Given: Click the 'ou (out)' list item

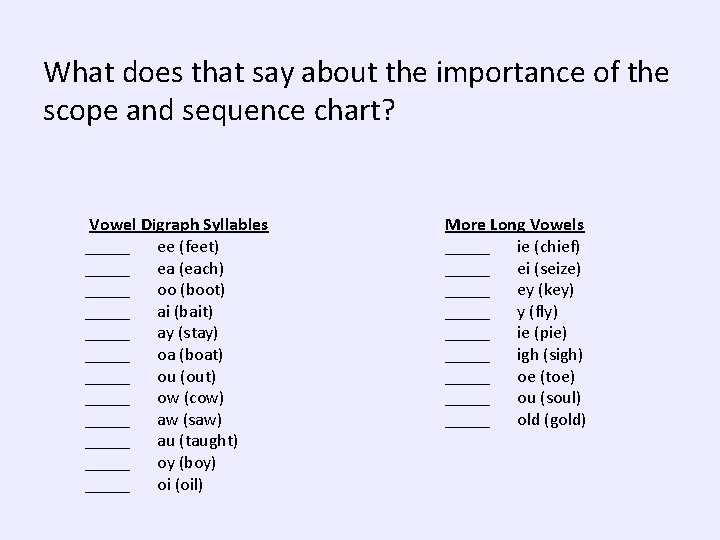Looking at the screenshot, I should [186, 377].
